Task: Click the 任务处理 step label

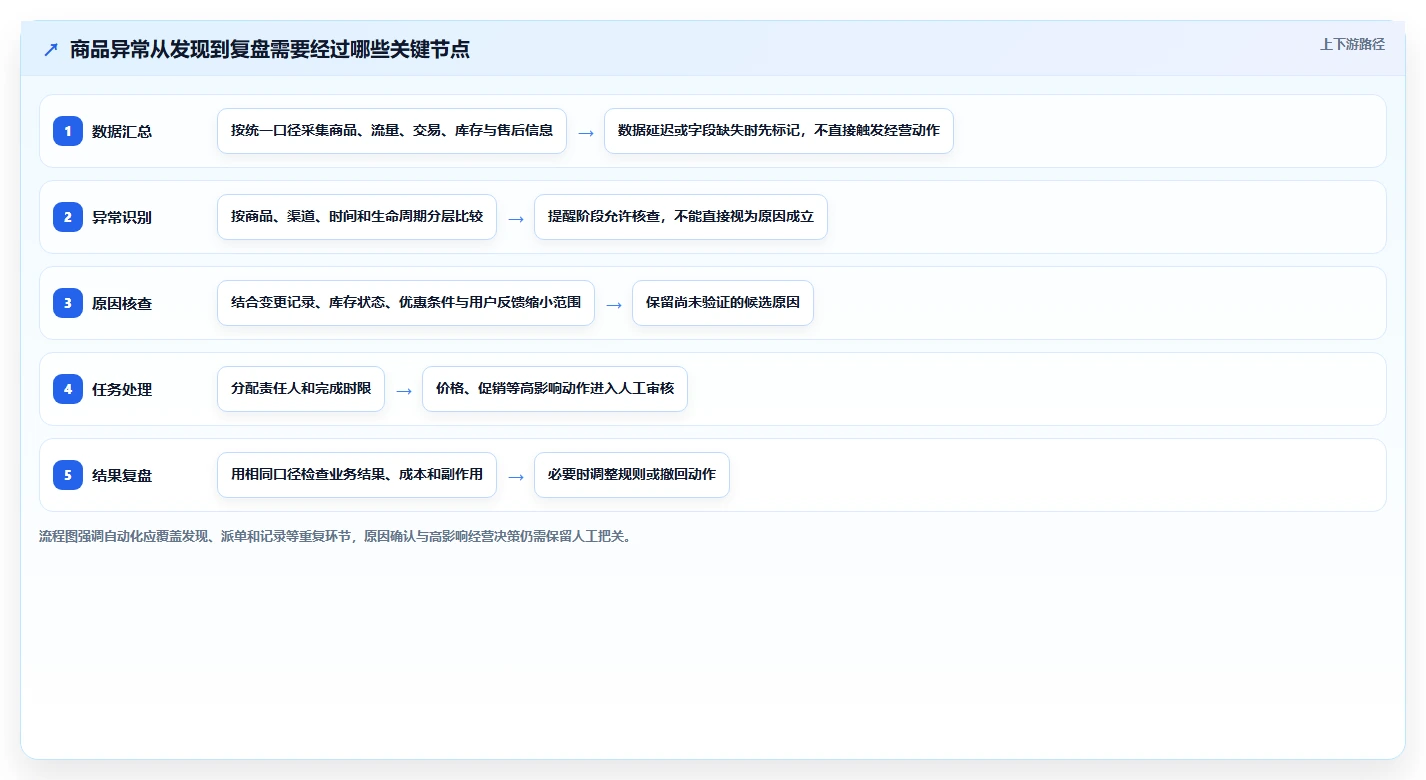Action: click(x=122, y=389)
